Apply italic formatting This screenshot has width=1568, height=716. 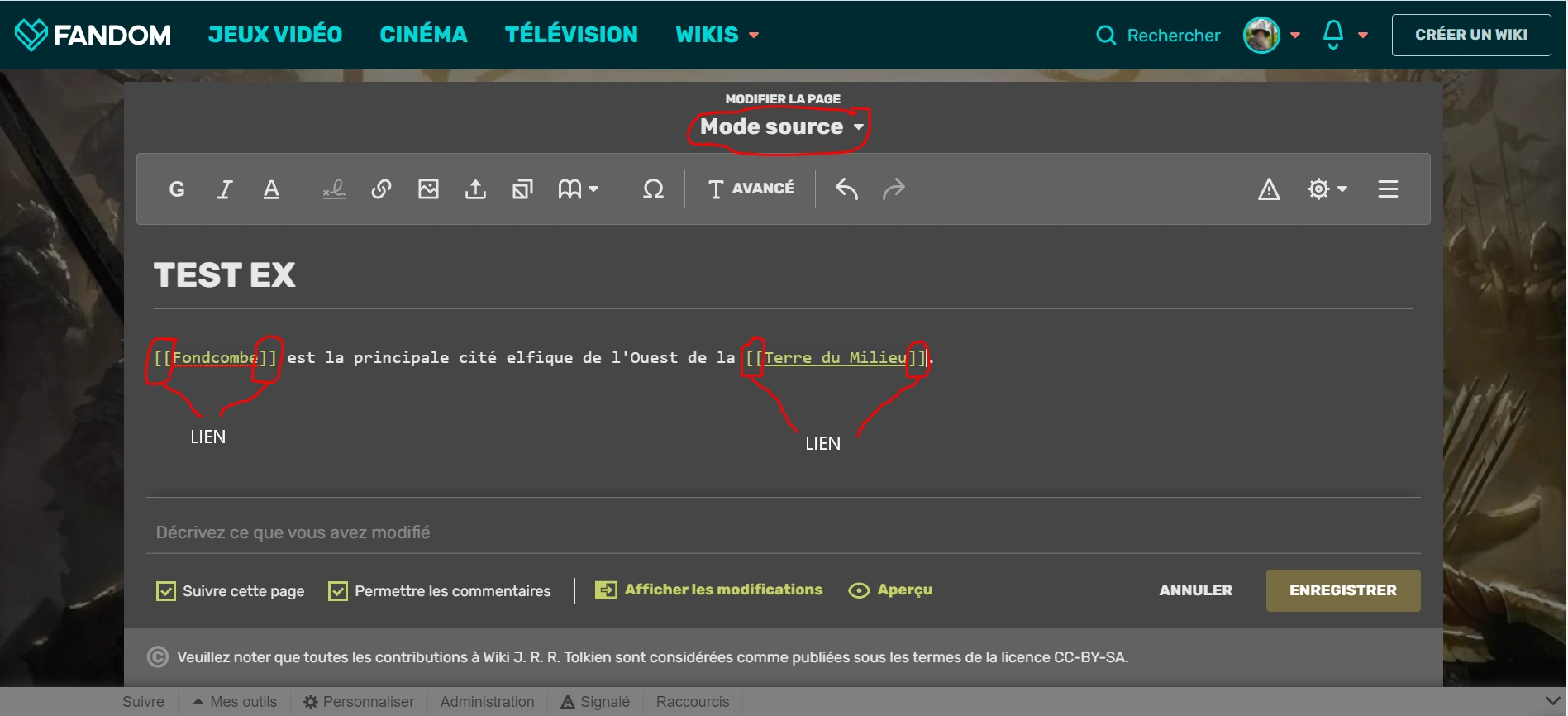[224, 189]
